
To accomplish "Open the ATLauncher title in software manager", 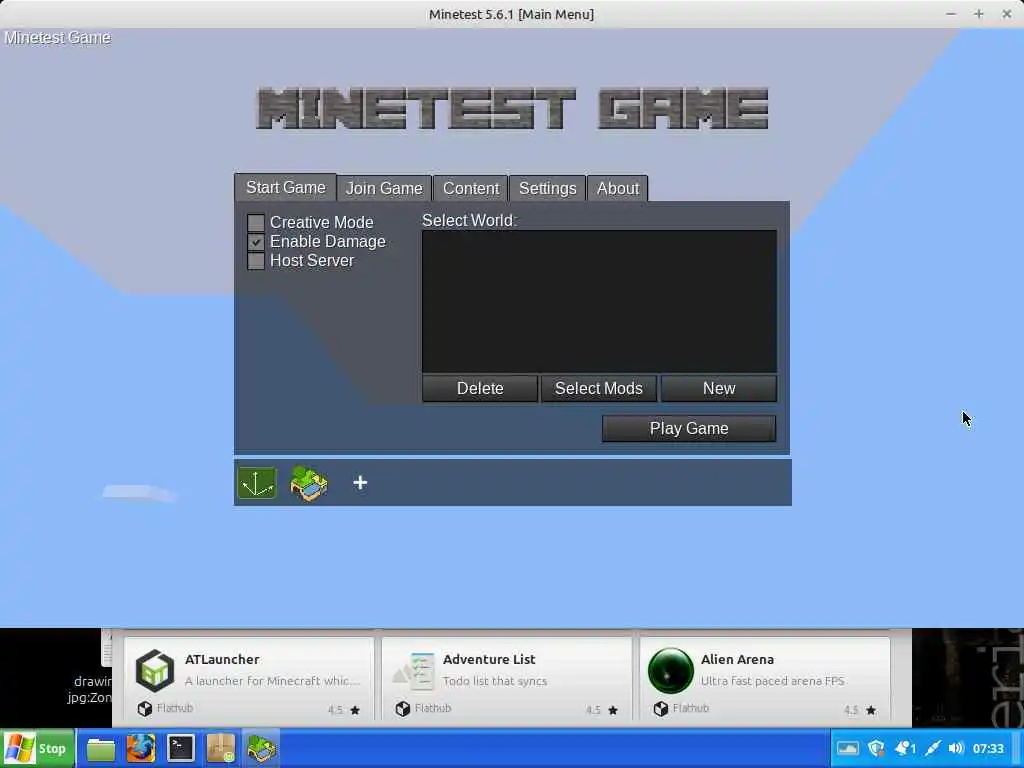I will (222, 660).
